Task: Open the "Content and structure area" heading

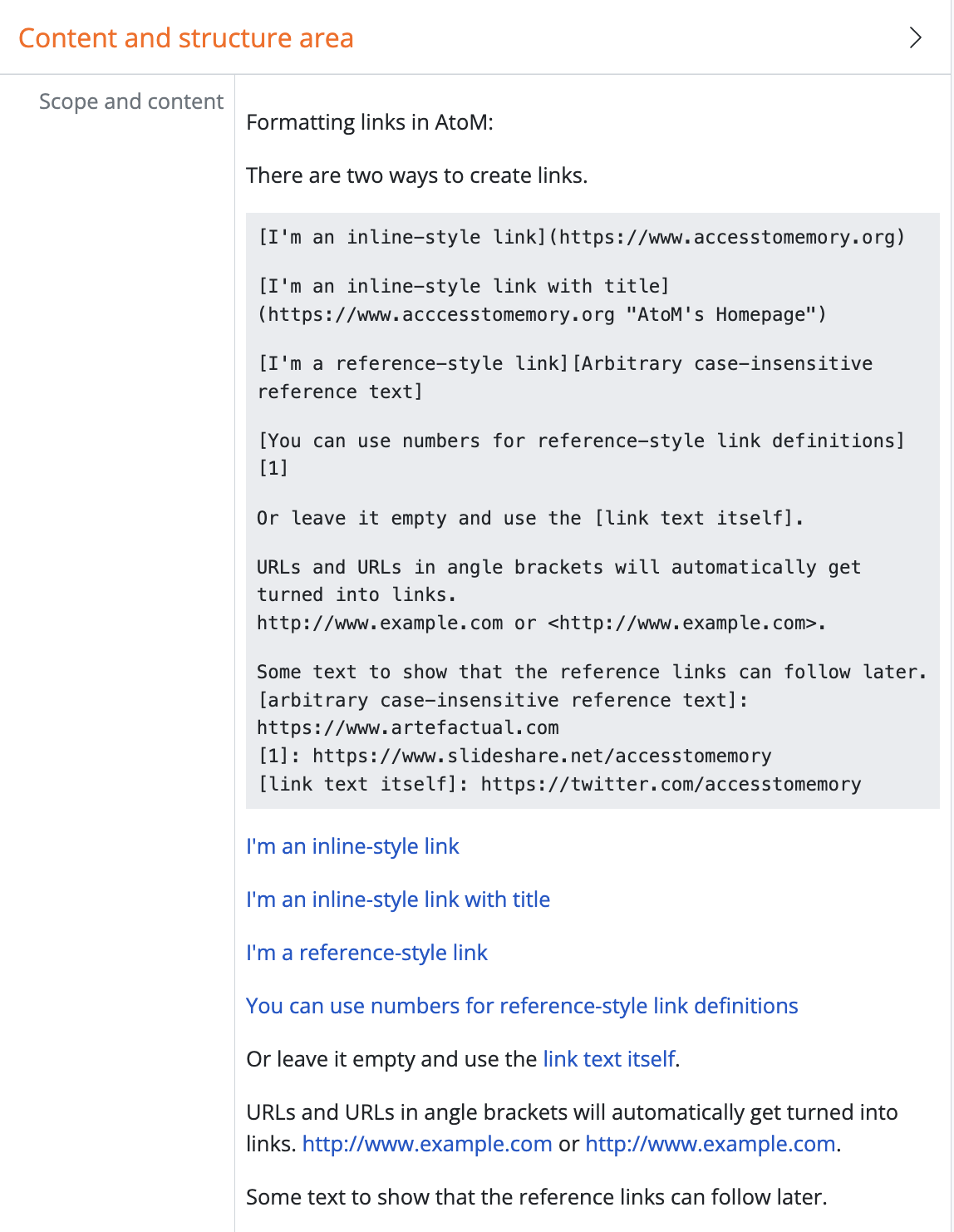Action: click(186, 38)
